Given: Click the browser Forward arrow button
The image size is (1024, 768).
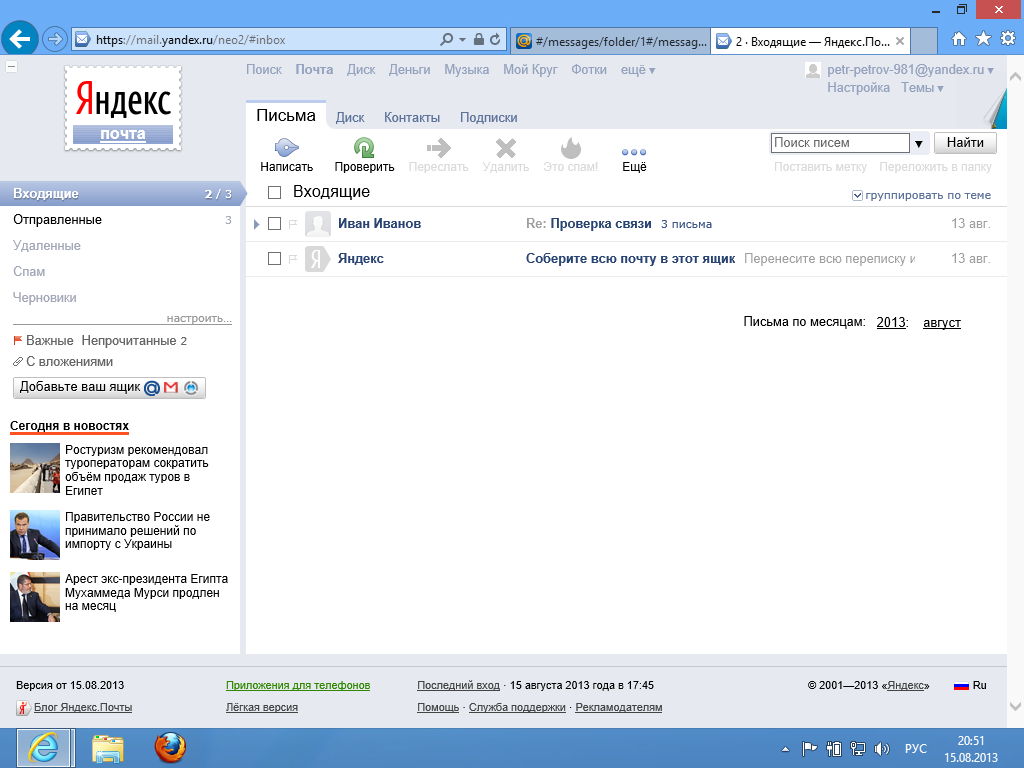Looking at the screenshot, I should click(55, 39).
